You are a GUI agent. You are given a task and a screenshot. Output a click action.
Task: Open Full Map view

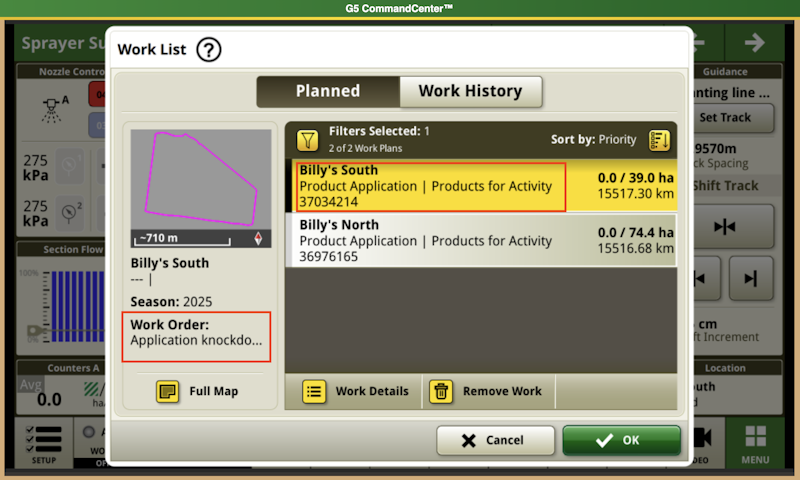tap(200, 391)
